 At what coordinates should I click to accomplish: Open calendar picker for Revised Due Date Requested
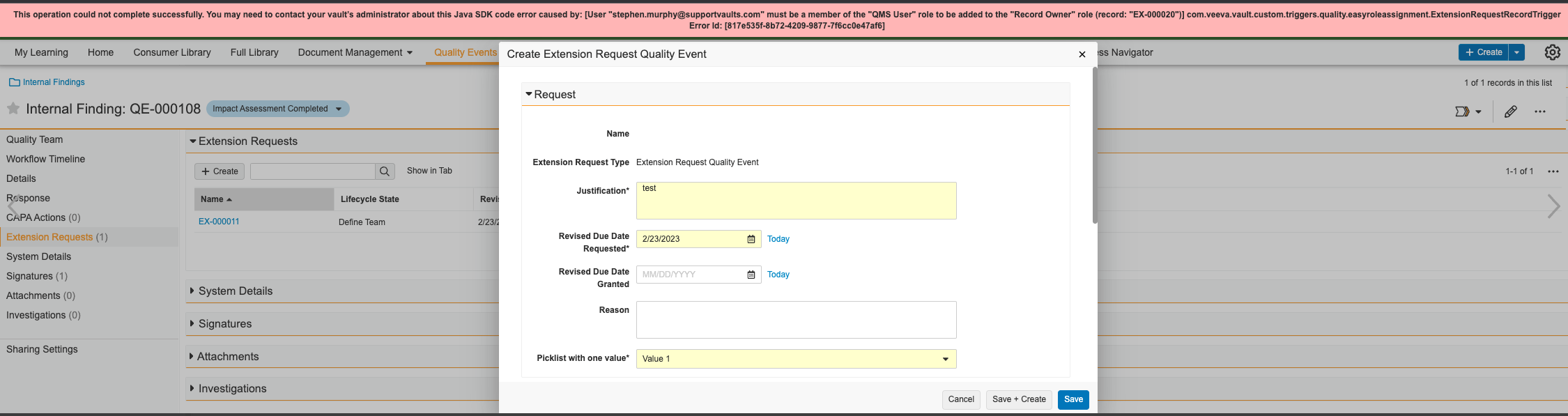tap(751, 239)
